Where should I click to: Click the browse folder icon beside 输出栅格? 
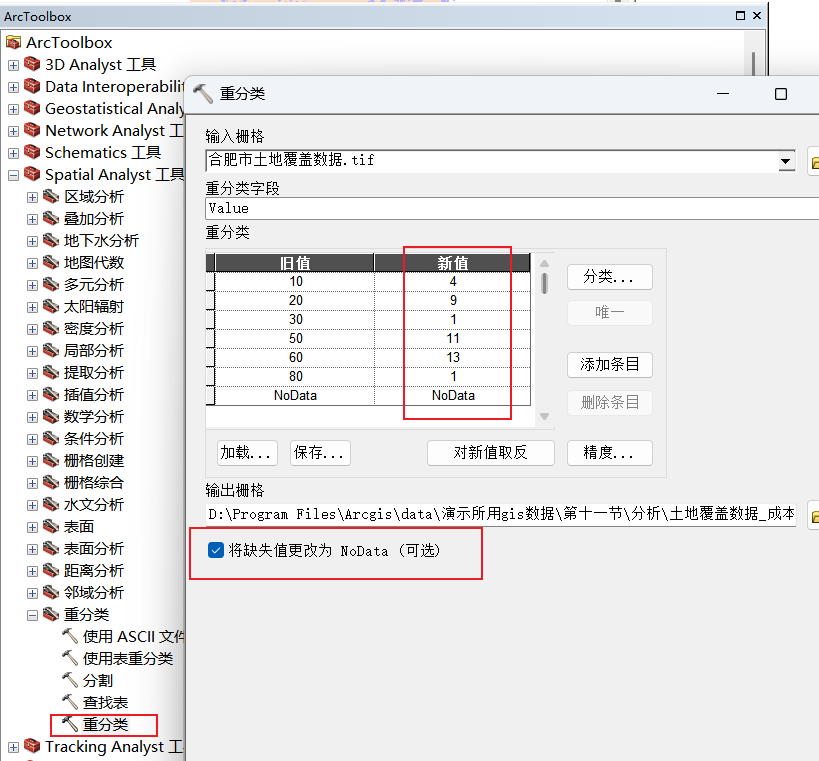tap(814, 516)
